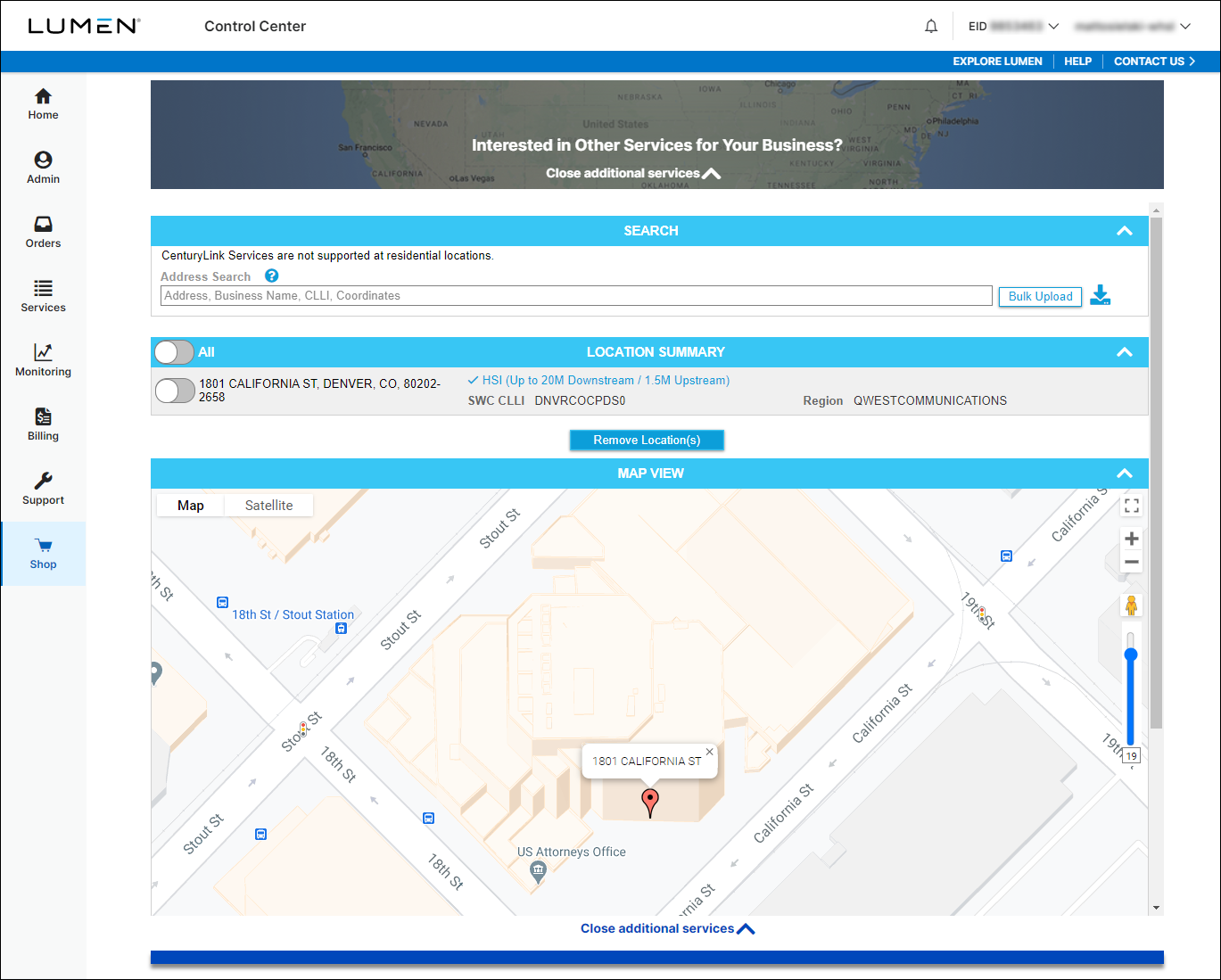Open the Admin sidebar section
This screenshot has width=1221, height=980.
(x=43, y=169)
